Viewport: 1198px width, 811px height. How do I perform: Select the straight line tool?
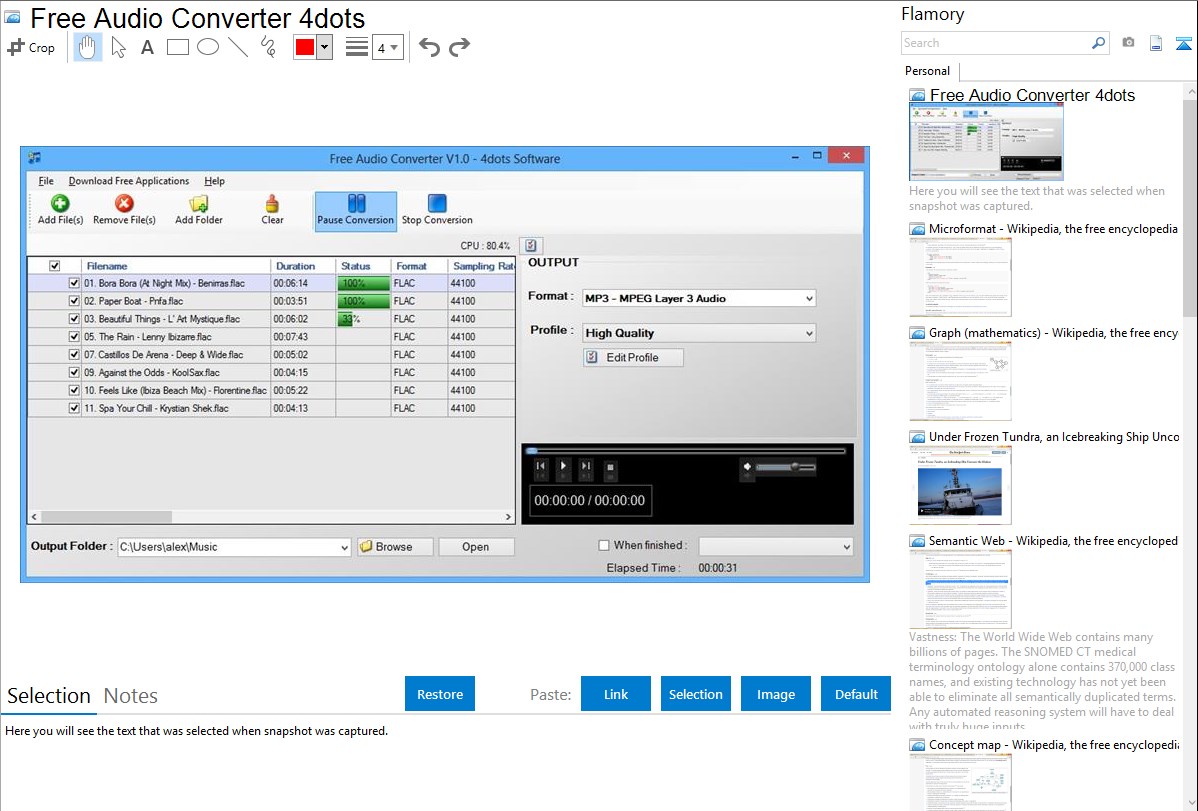click(x=238, y=47)
